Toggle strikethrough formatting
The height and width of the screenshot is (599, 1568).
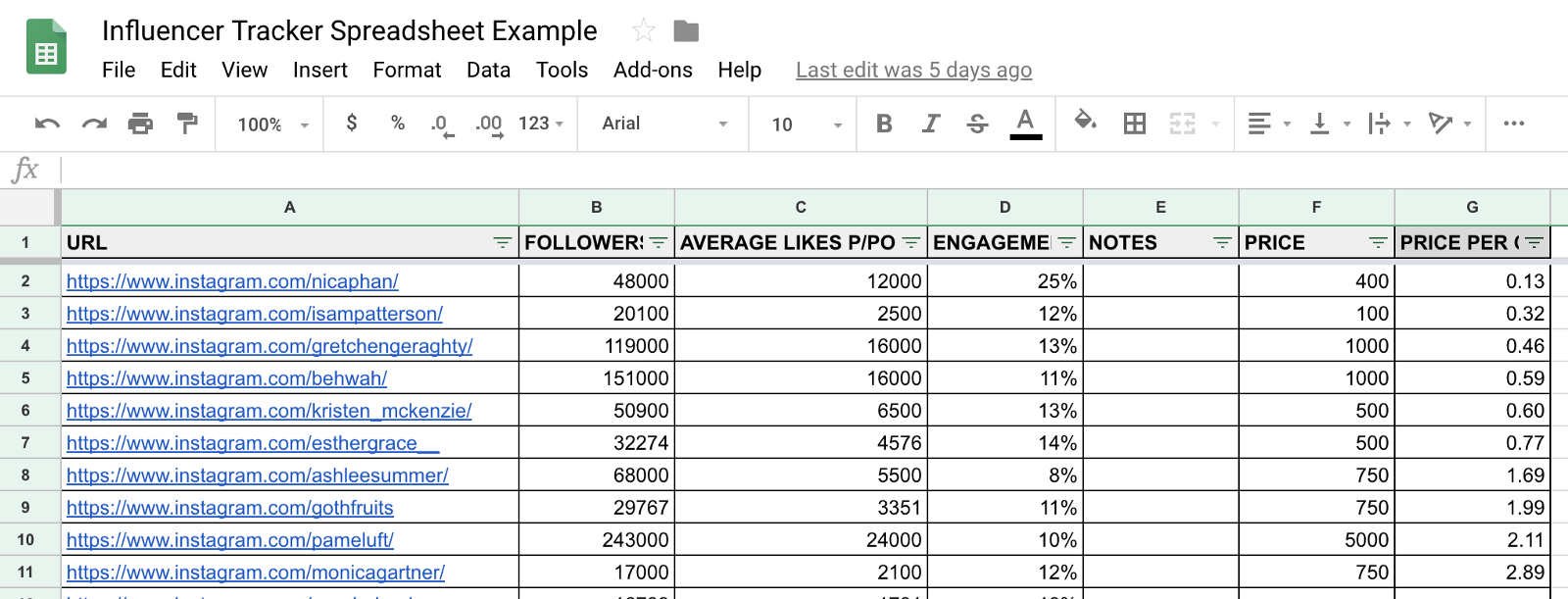pyautogui.click(x=977, y=124)
